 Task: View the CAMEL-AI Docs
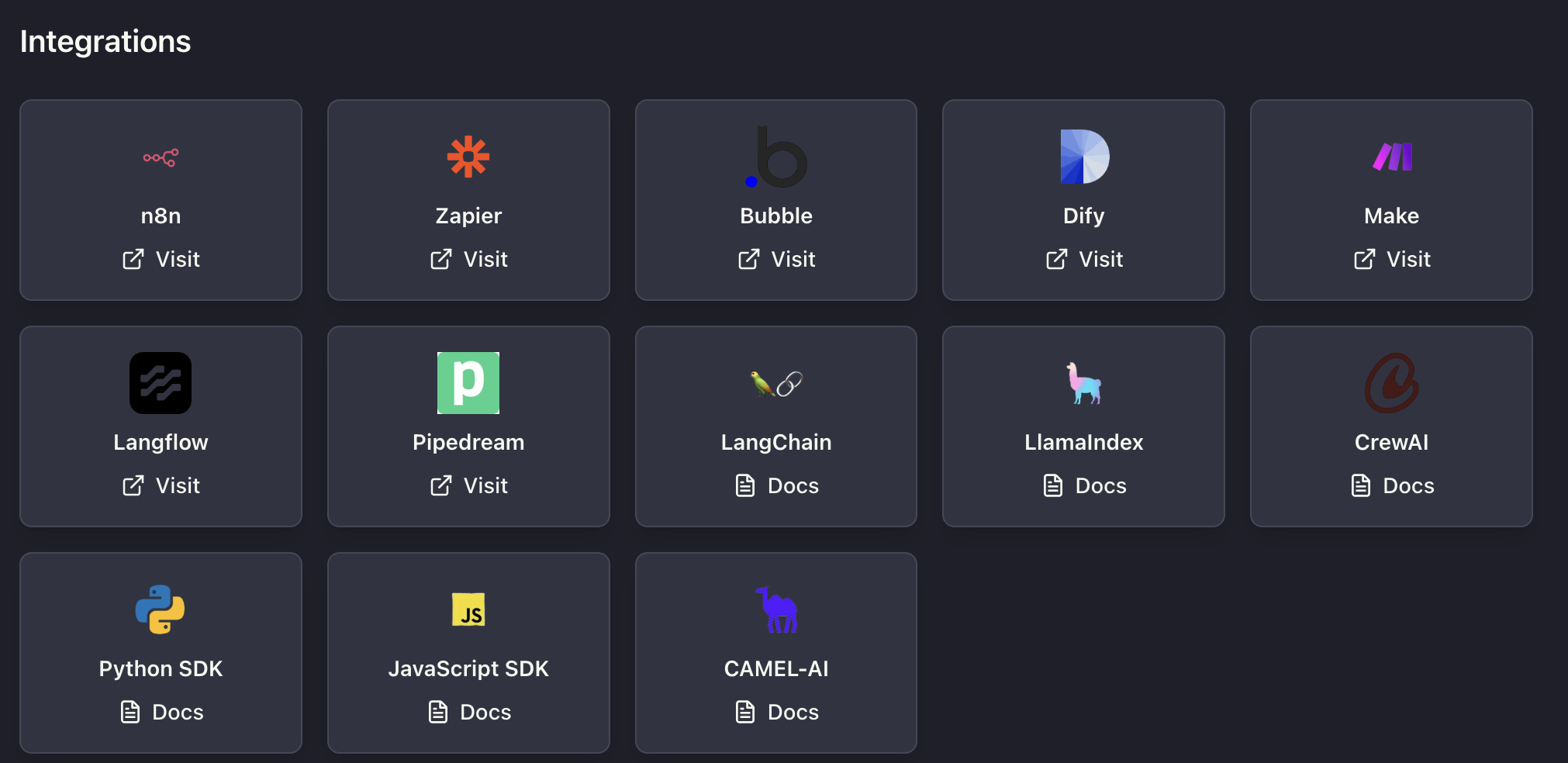(x=776, y=712)
